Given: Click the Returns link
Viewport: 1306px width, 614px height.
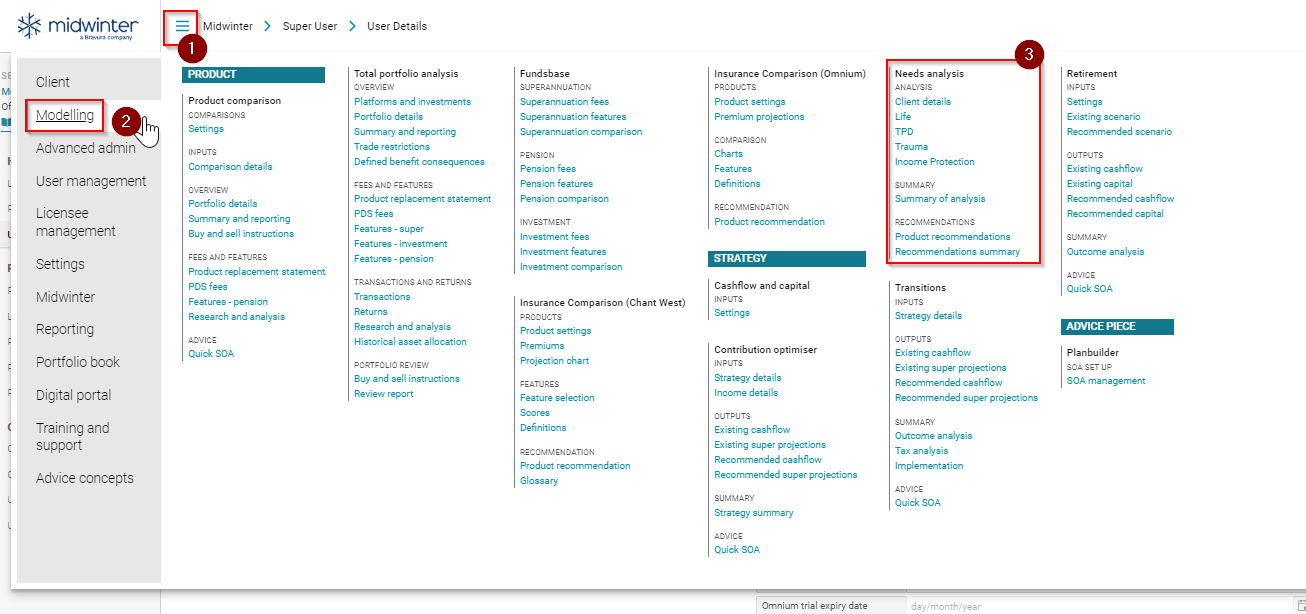Looking at the screenshot, I should (371, 312).
